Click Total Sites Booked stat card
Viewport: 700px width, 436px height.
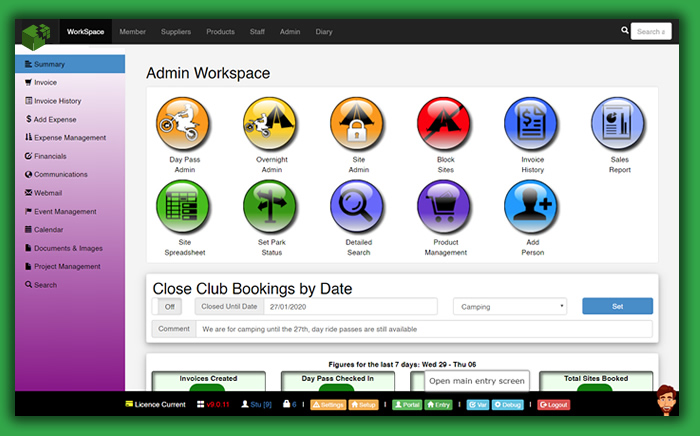596,381
